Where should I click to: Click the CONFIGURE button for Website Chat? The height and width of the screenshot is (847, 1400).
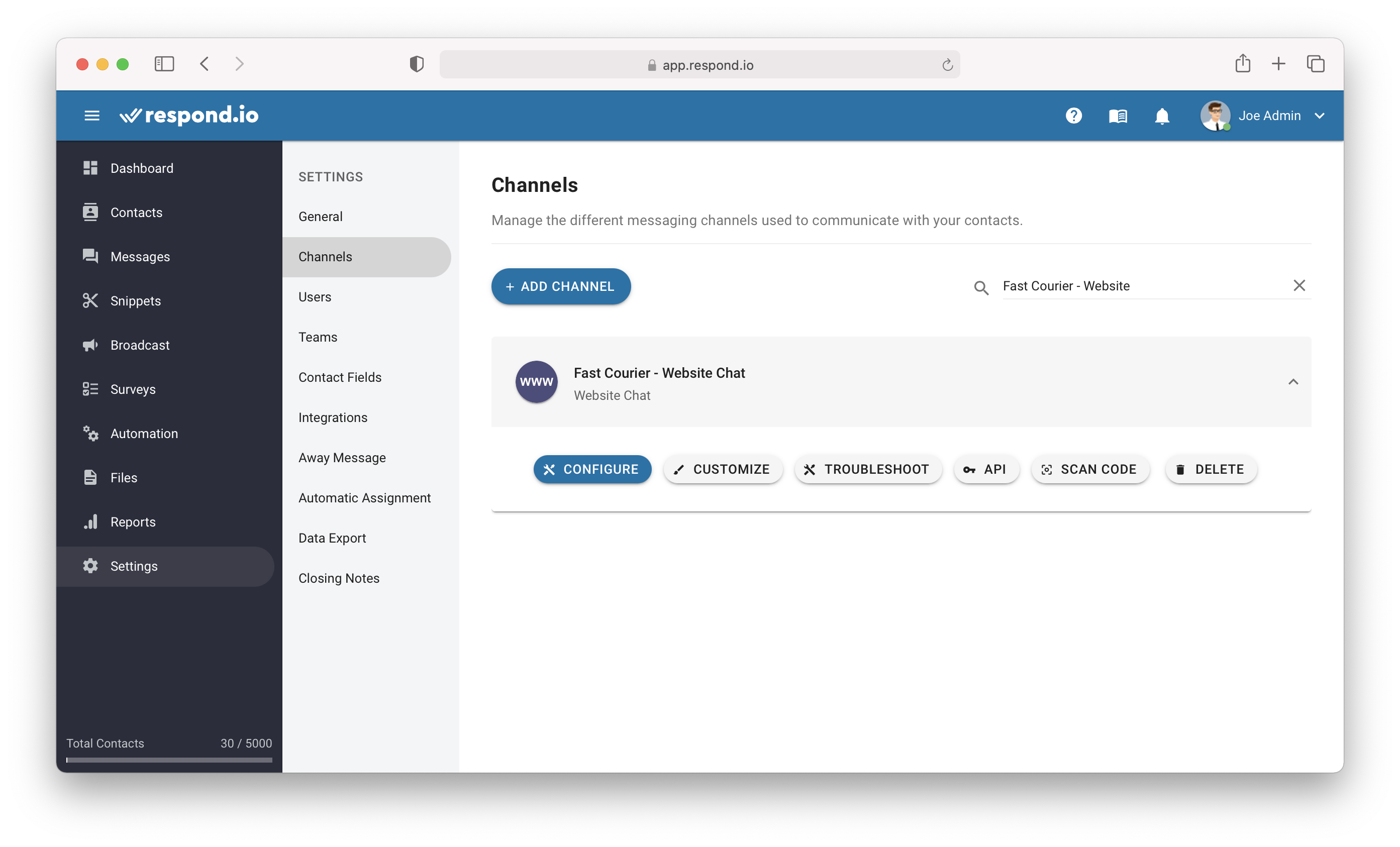tap(591, 469)
